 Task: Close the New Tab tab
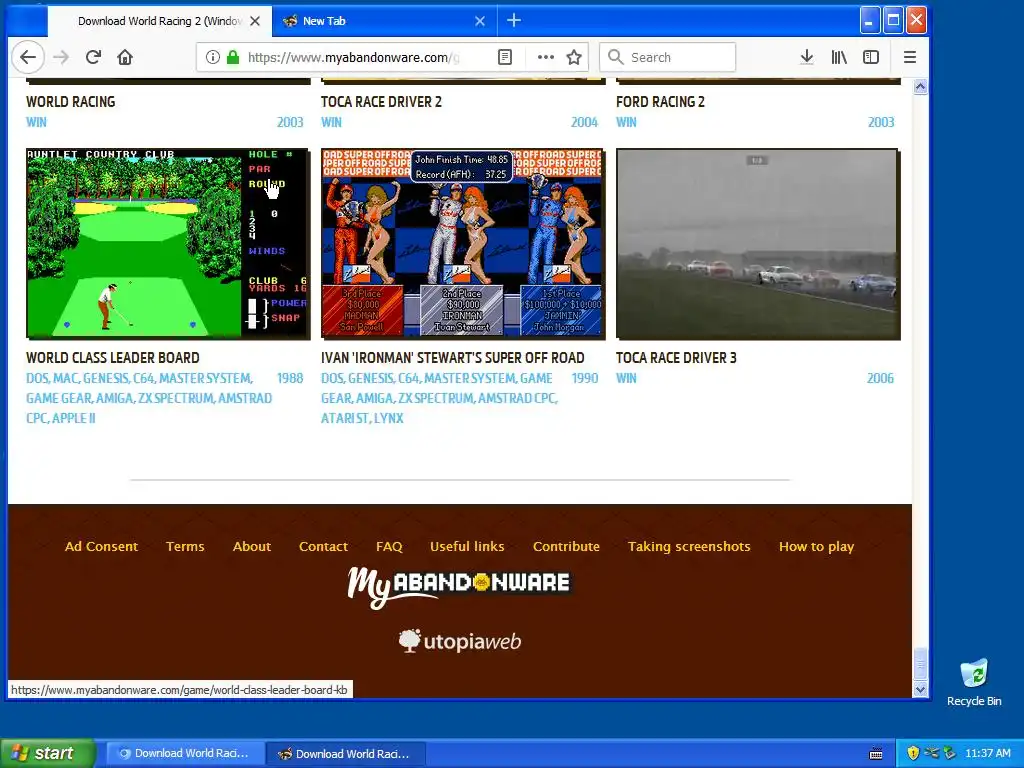tap(480, 21)
